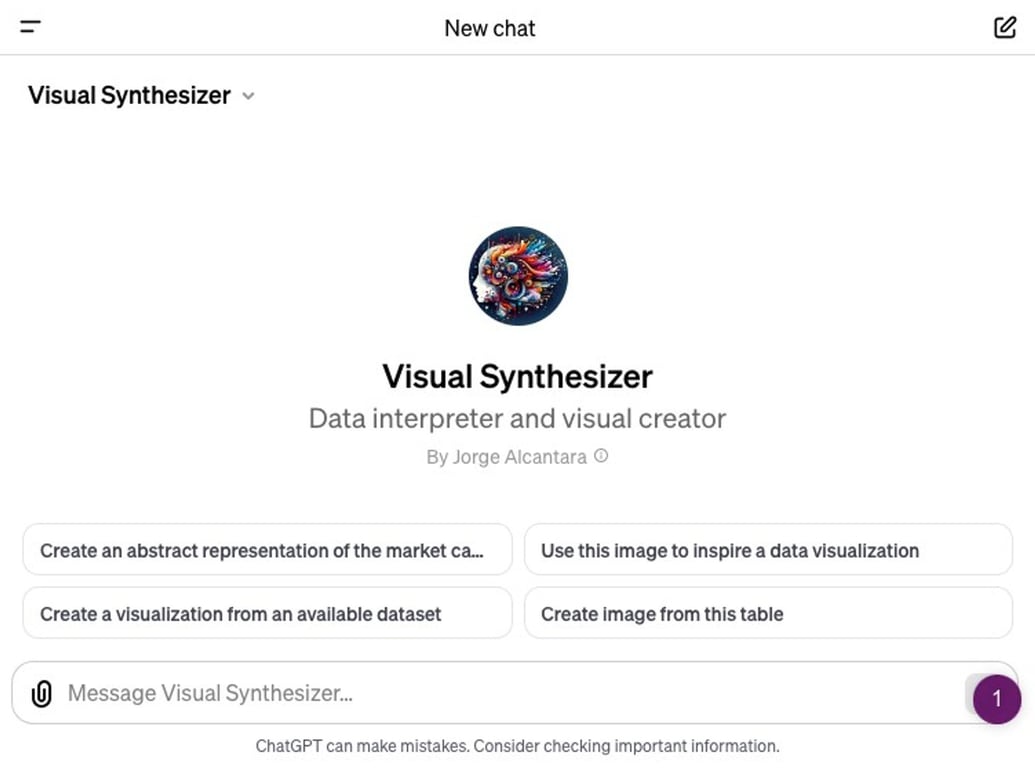Click the hamburger lines icon at top left
Viewport: 1035px width, 768px height.
click(x=29, y=27)
